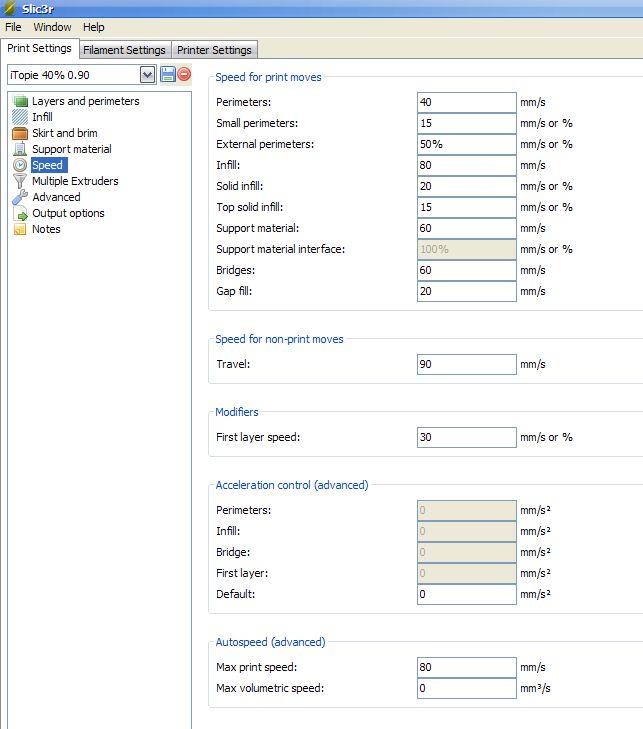Click the Bridges speed field showing 60

pos(467,270)
